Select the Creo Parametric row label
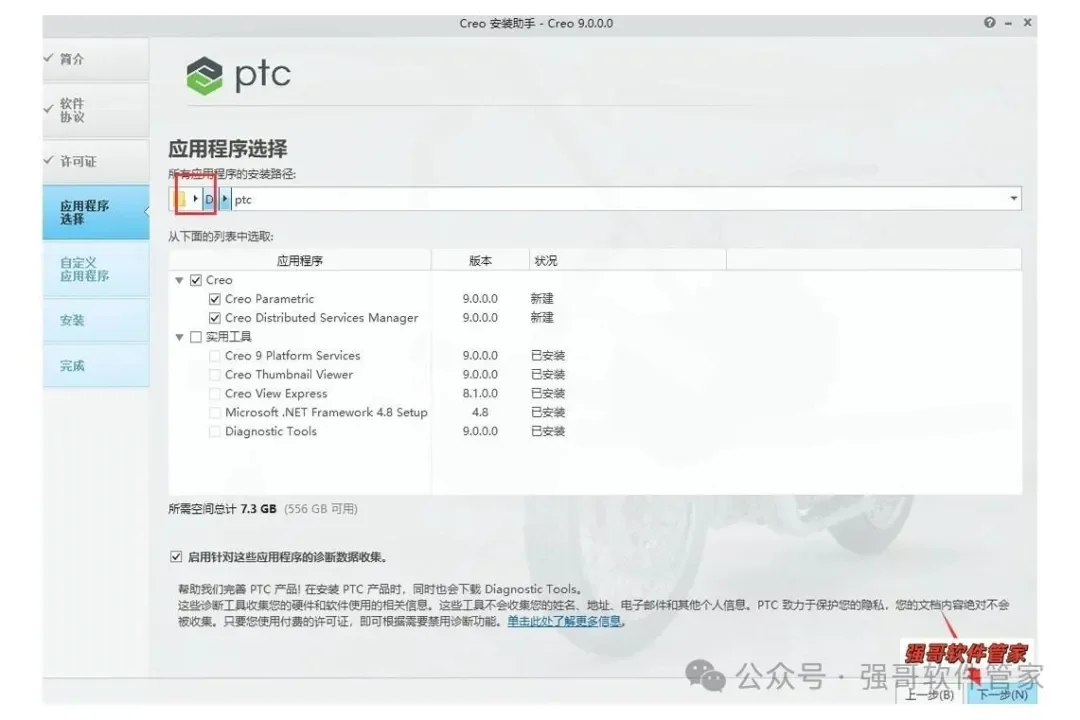 [x=269, y=299]
